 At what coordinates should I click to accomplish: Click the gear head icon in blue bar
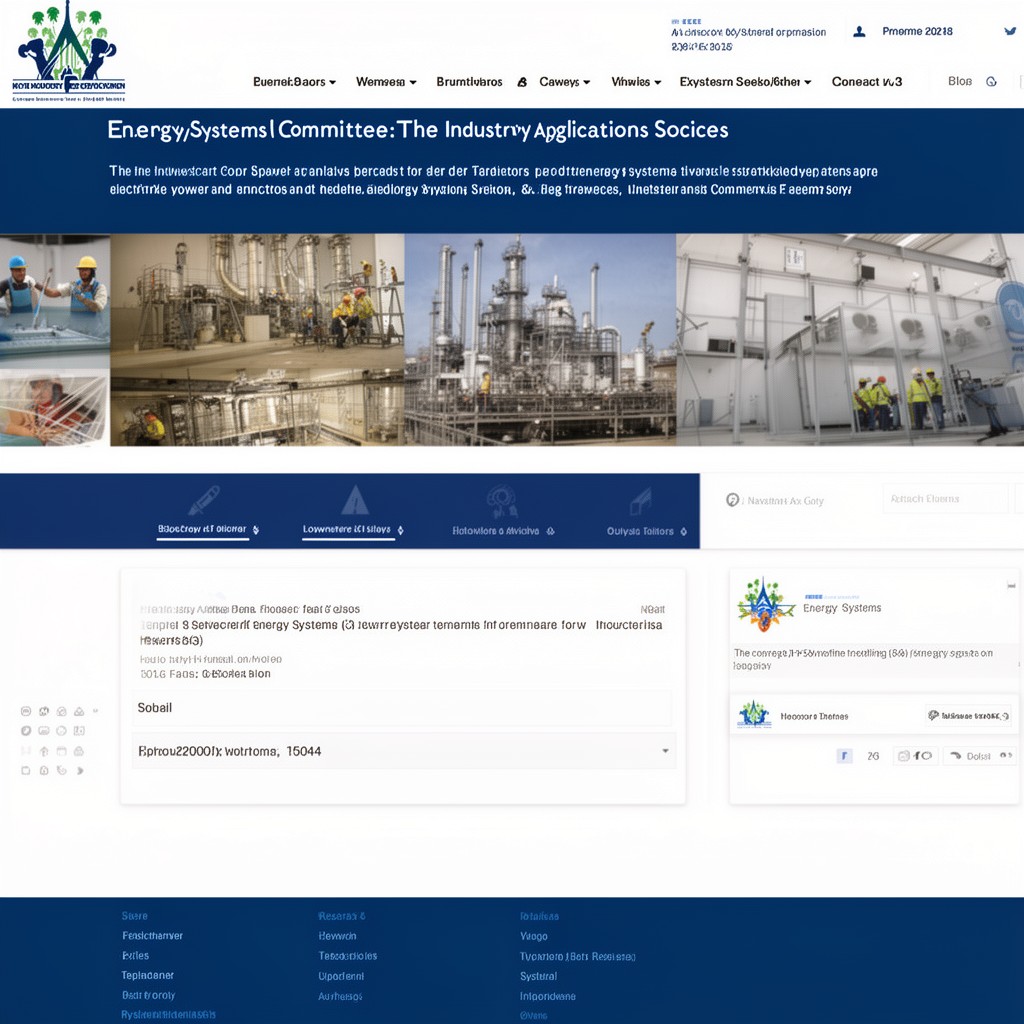point(502,502)
